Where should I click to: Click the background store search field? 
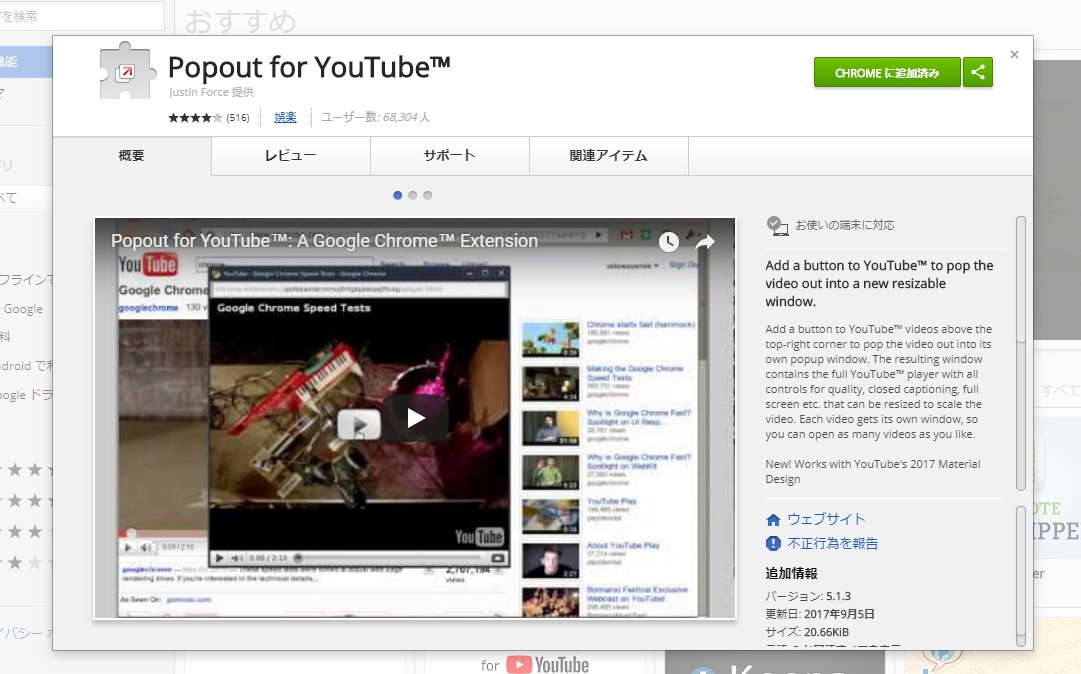[x=81, y=16]
